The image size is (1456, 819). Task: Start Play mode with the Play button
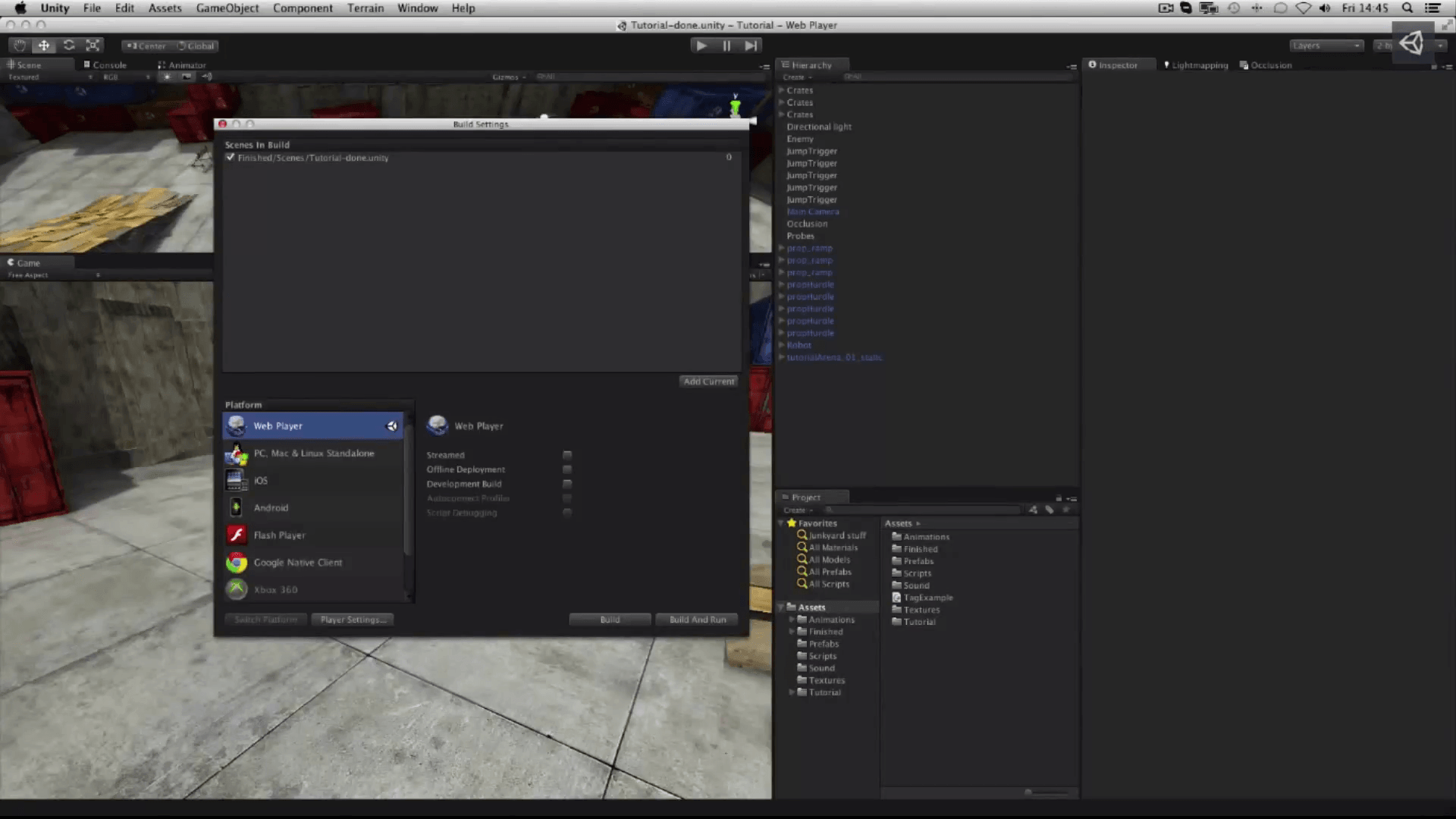(x=701, y=45)
